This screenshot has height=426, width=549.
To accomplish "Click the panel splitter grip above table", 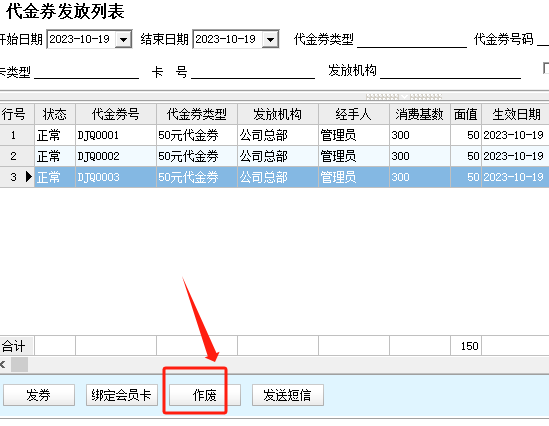I will coord(404,96).
